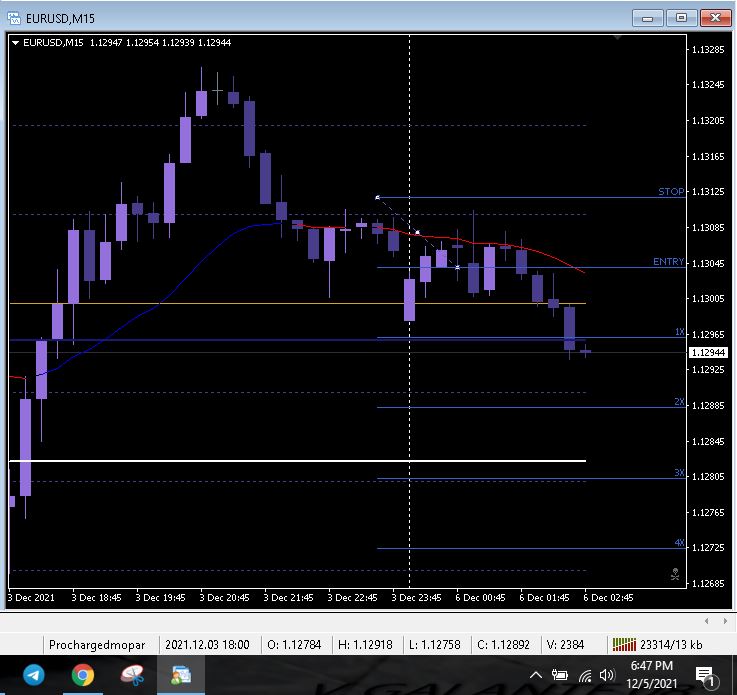
Task: Maximize the EURUSD chart window
Action: click(x=681, y=18)
